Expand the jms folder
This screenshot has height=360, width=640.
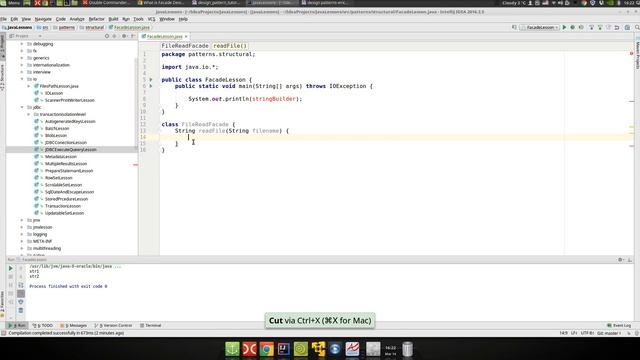pos(22,220)
